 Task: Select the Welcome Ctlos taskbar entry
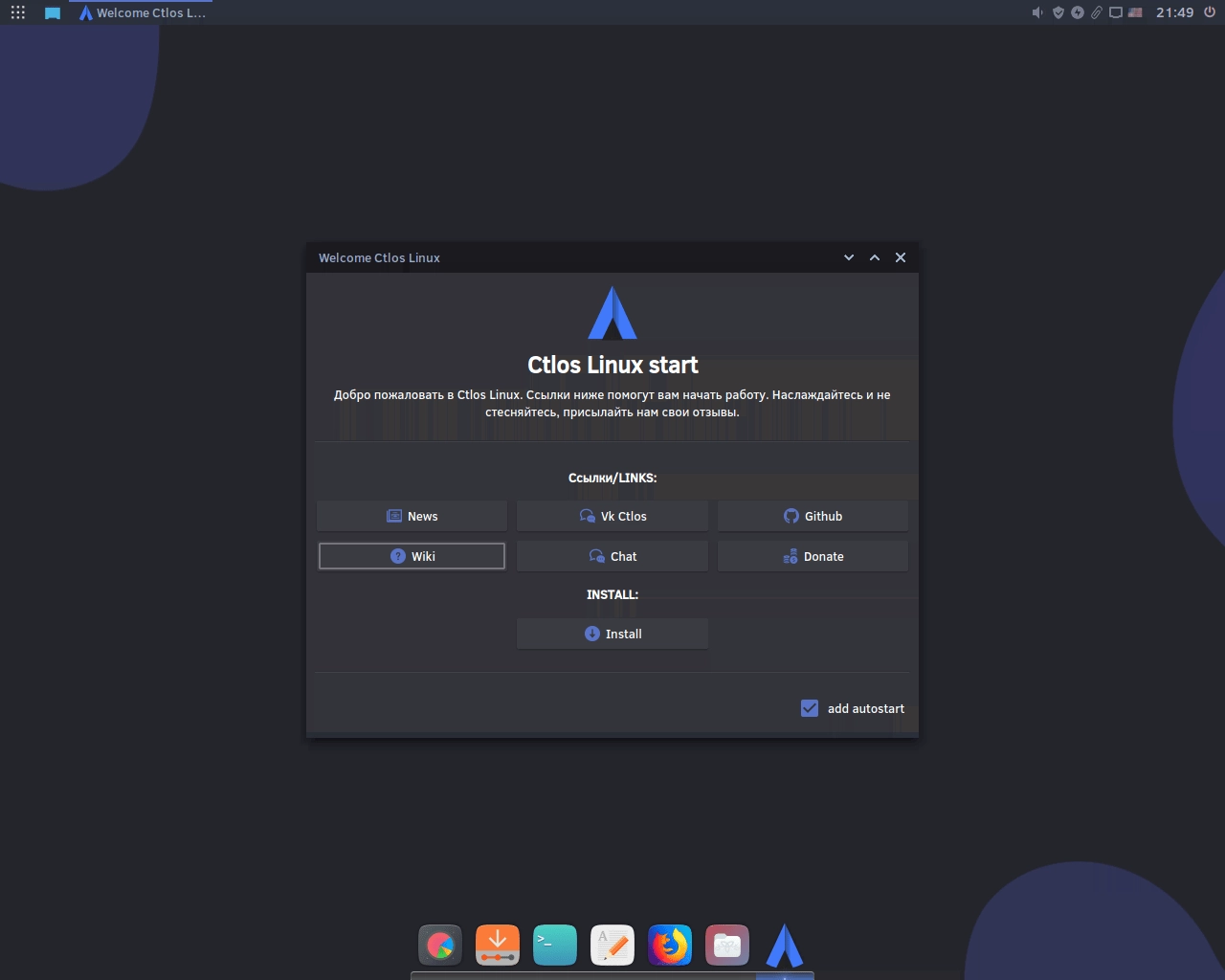pyautogui.click(x=141, y=12)
